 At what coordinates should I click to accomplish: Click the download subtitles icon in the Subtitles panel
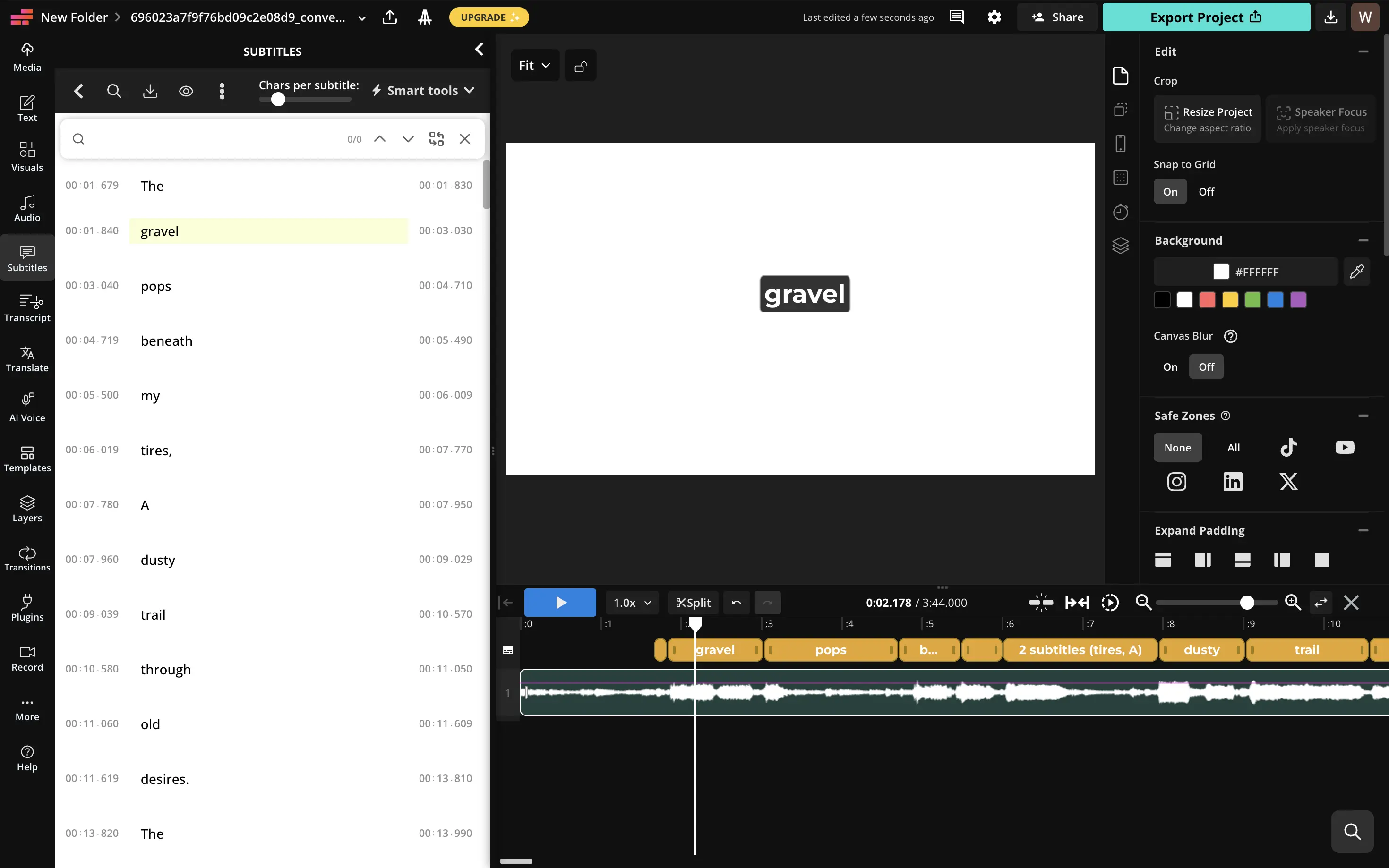tap(150, 91)
